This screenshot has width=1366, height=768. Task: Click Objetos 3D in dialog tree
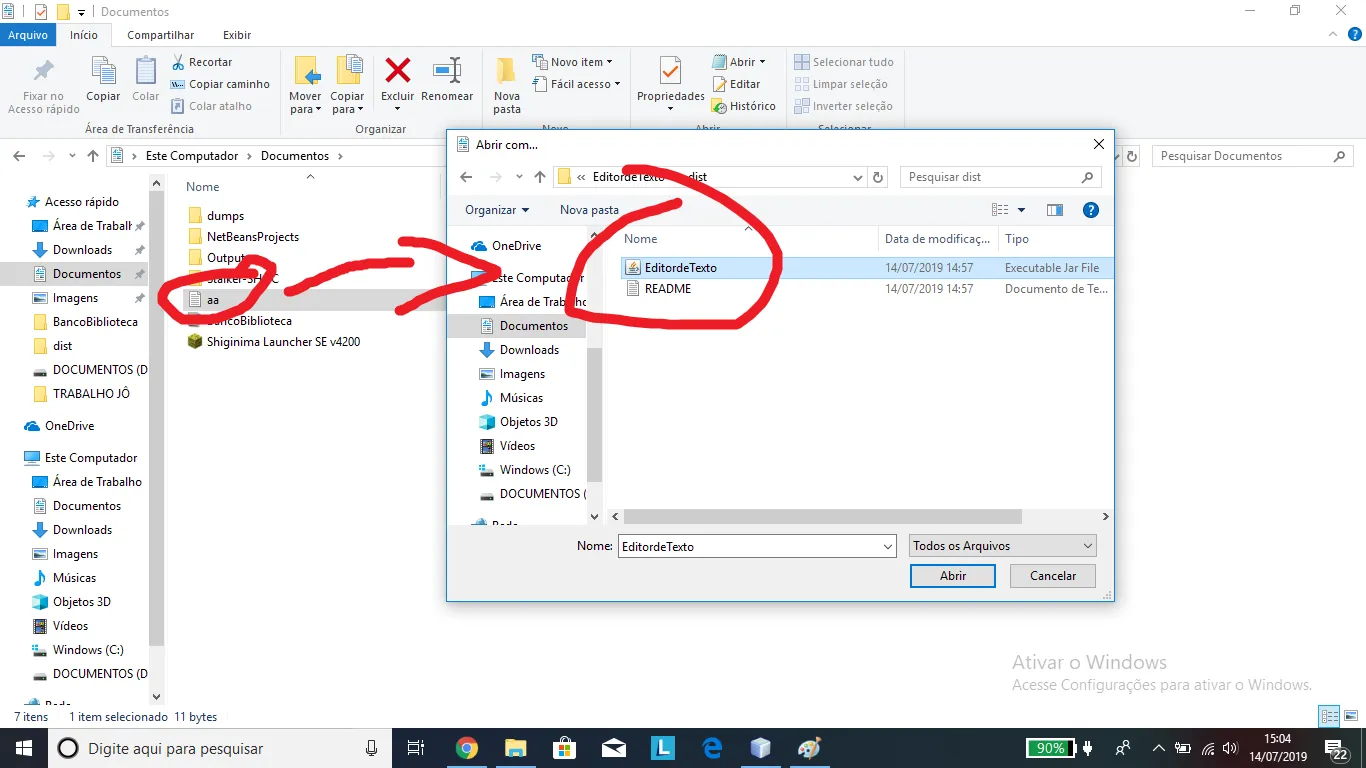tap(528, 422)
